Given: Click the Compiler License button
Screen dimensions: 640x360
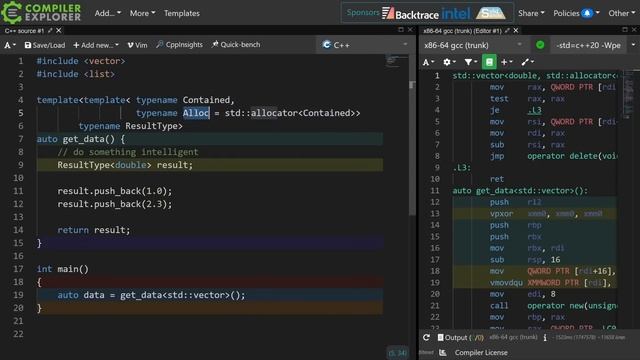Looking at the screenshot, I should click(x=481, y=353).
